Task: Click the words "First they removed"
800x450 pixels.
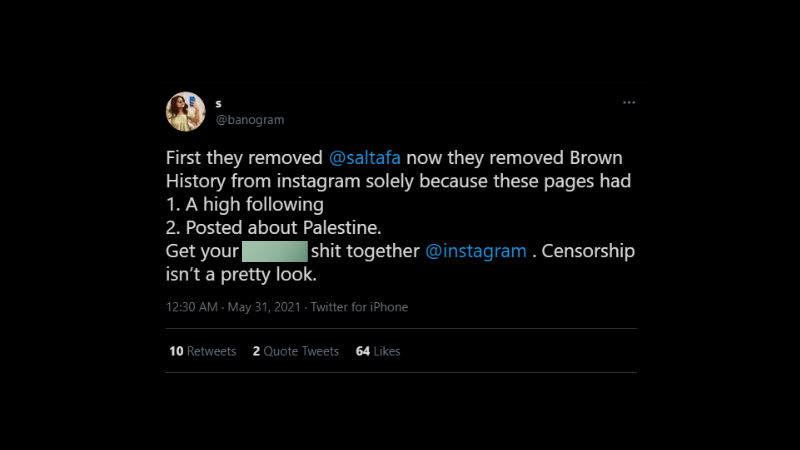Action: [x=244, y=158]
